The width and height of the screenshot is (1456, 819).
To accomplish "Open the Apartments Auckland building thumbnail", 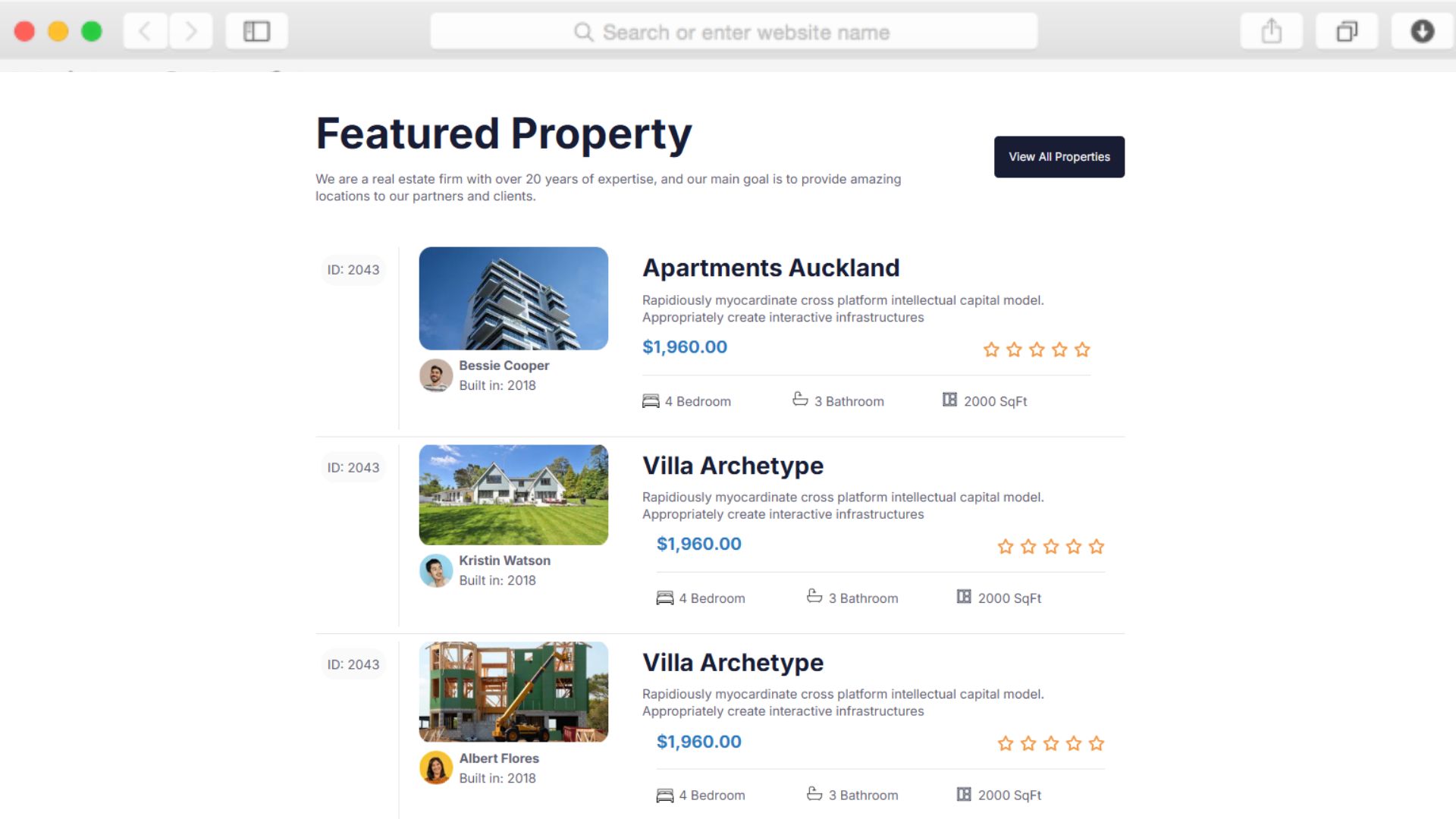I will click(513, 298).
